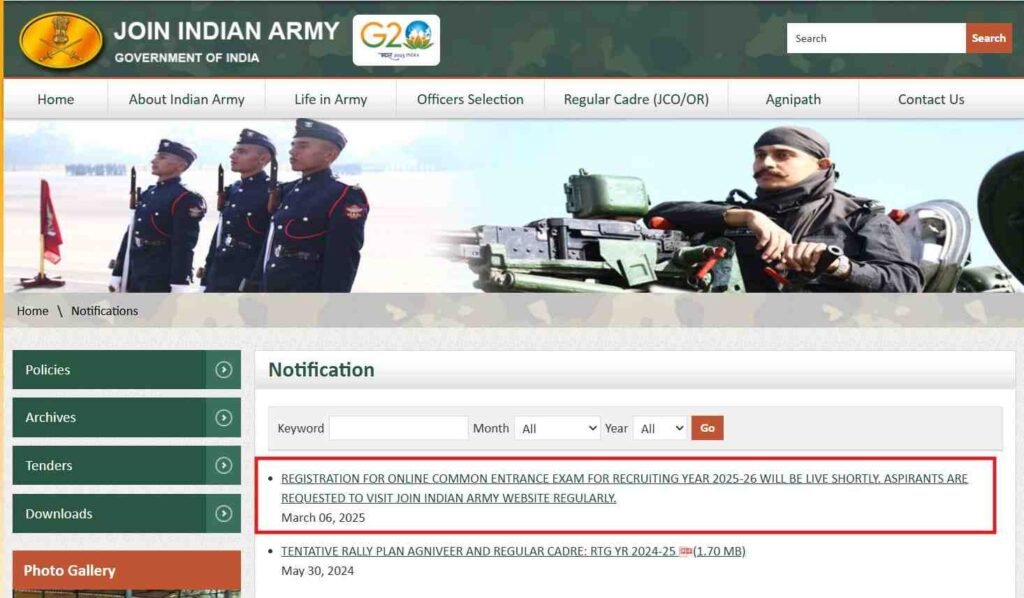Click the arrow icon beside Downloads
This screenshot has width=1024, height=598.
(224, 514)
